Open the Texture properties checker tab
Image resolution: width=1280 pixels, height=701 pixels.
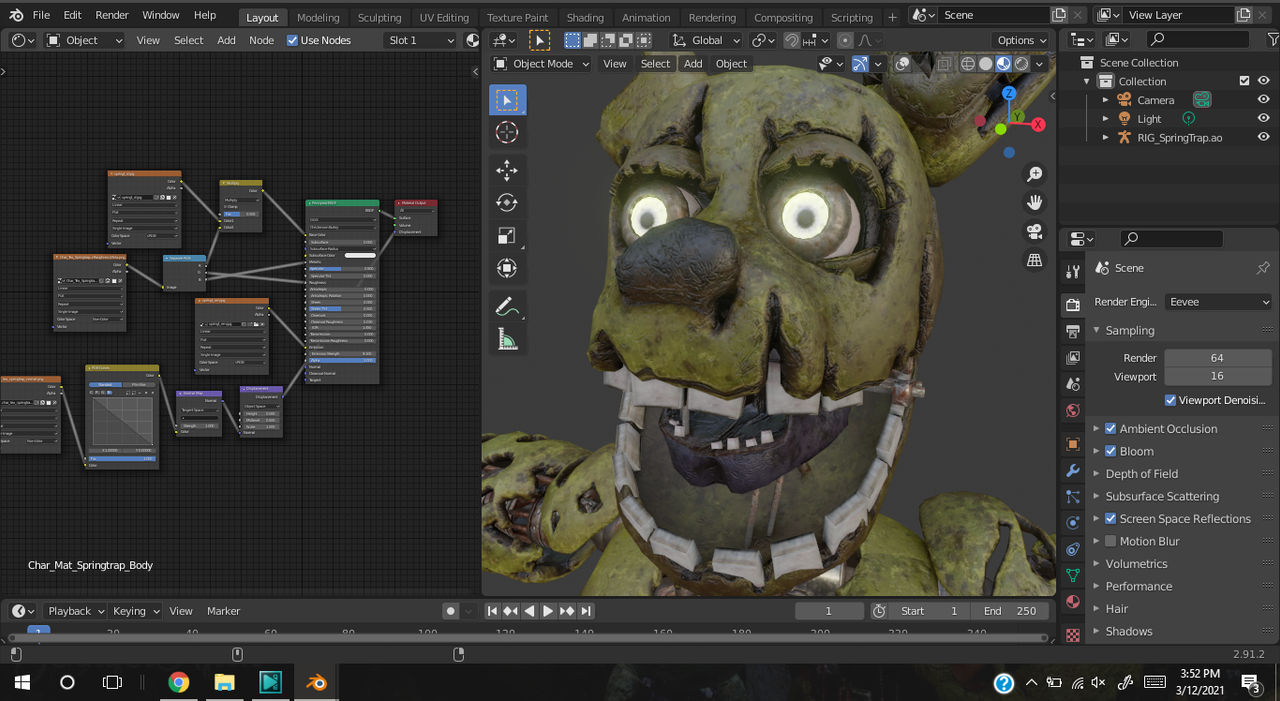(1073, 634)
